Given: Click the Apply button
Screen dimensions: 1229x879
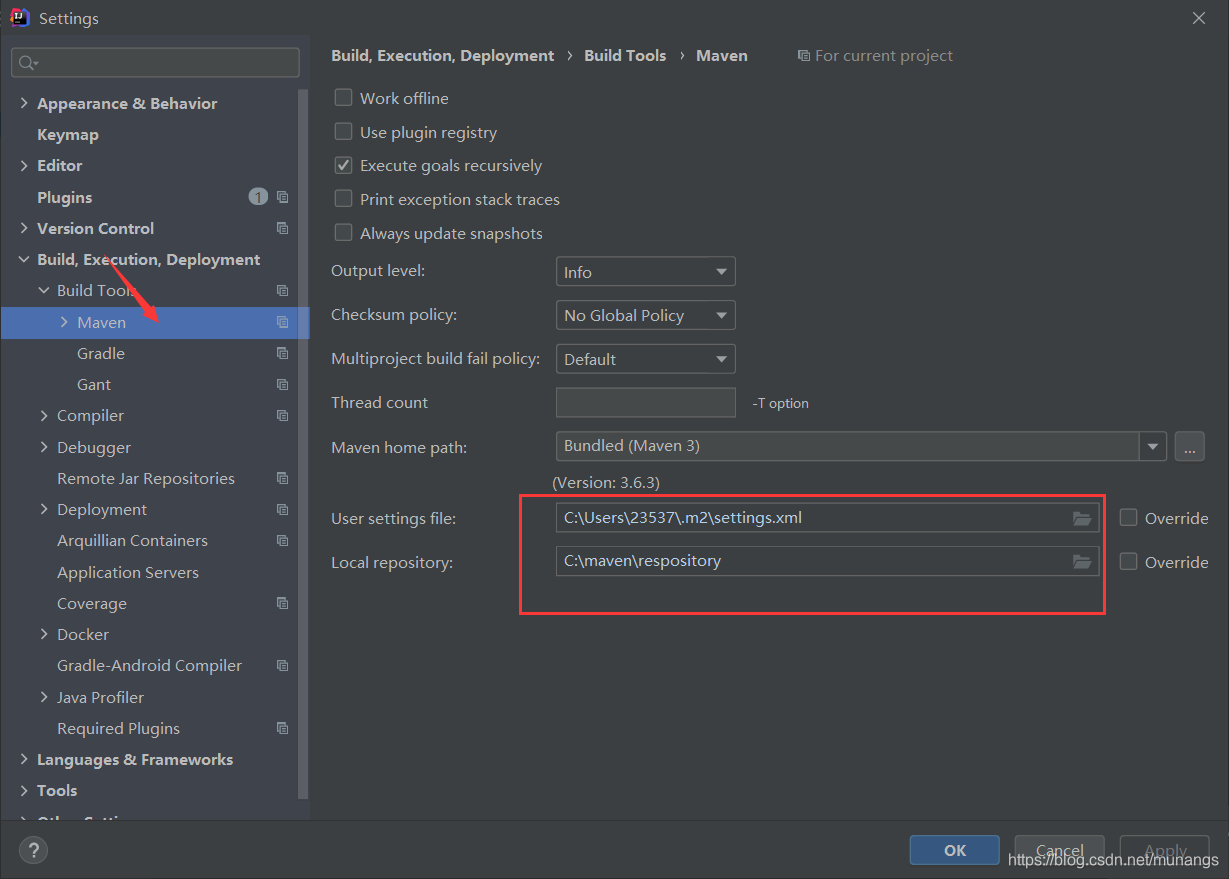Looking at the screenshot, I should click(x=1165, y=850).
